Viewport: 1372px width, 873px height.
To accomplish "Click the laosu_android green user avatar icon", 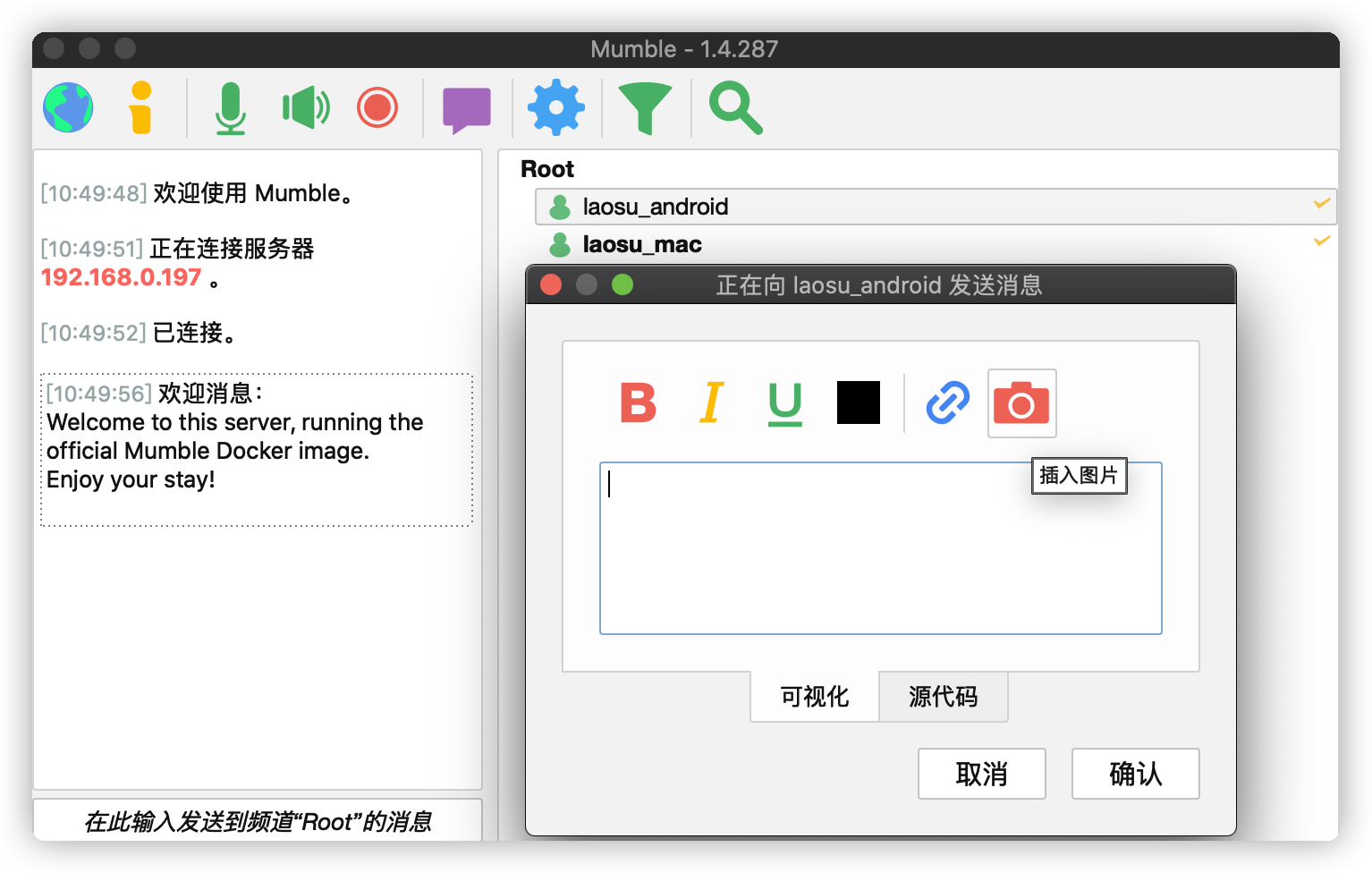I will [x=560, y=208].
